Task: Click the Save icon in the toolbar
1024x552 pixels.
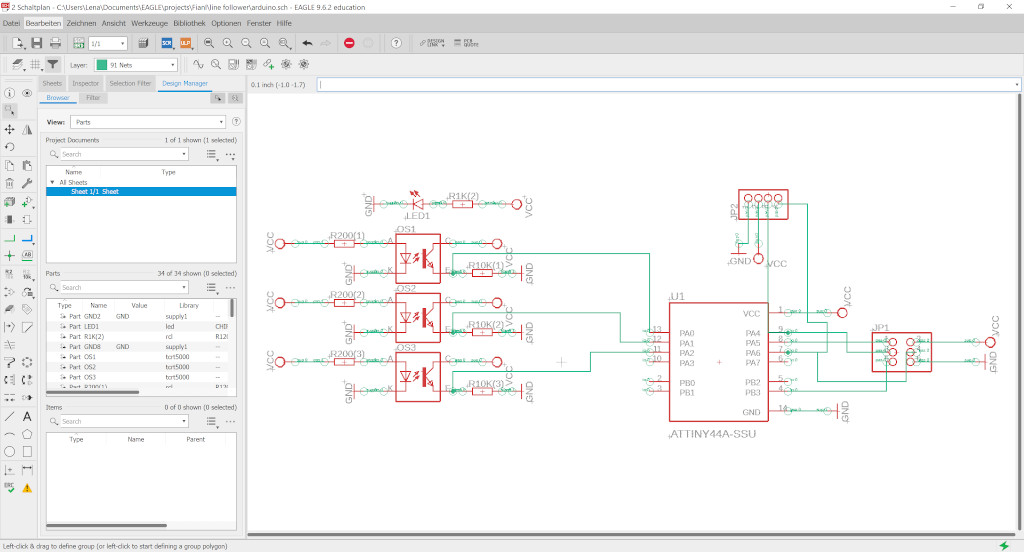Action: (x=37, y=43)
